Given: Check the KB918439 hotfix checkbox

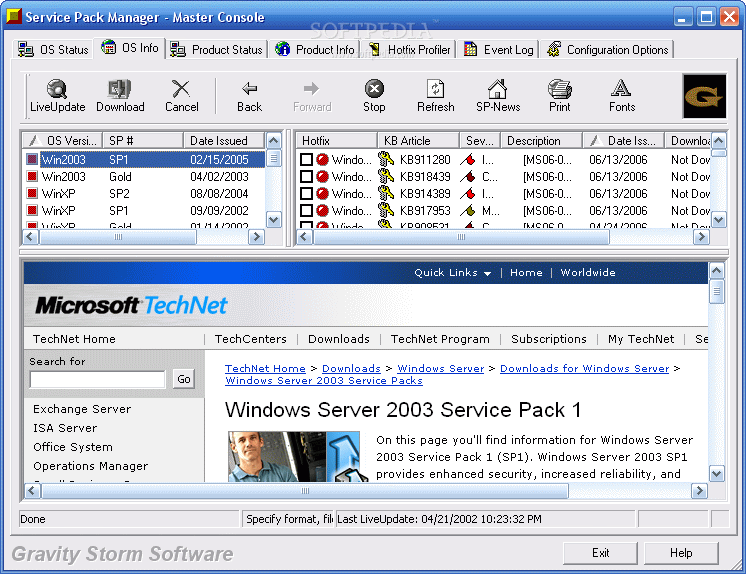Looking at the screenshot, I should pos(306,177).
